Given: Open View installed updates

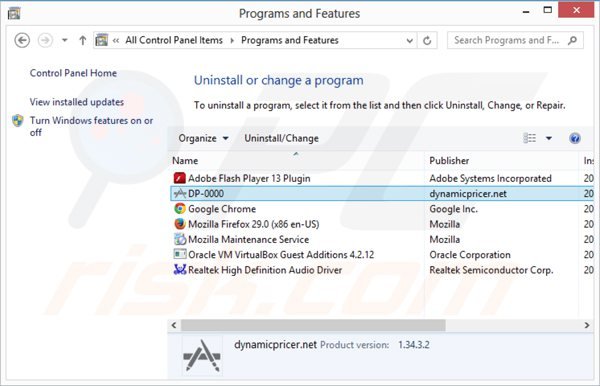Looking at the screenshot, I should (x=77, y=102).
